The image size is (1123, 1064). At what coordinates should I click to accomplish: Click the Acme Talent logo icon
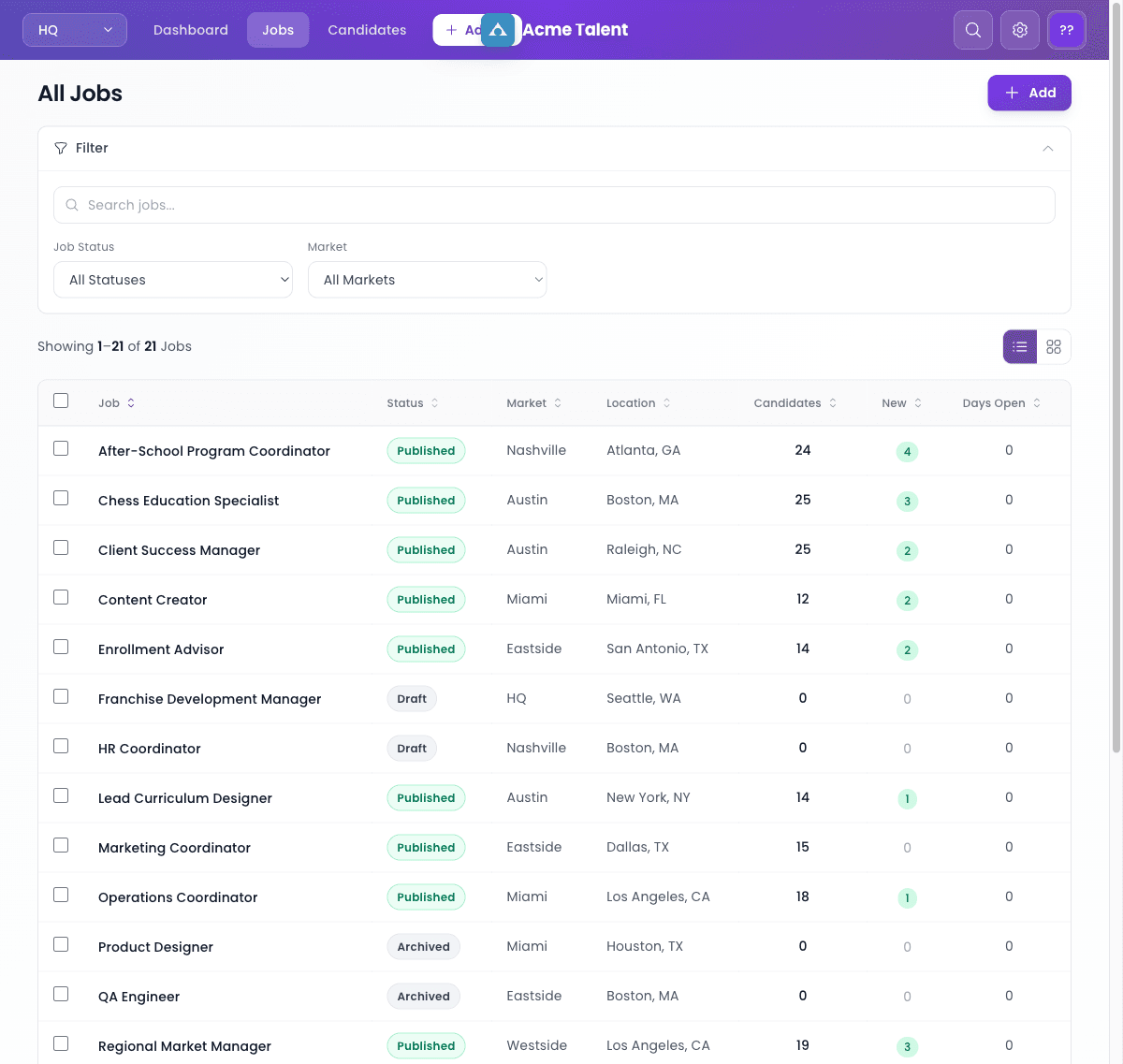500,29
